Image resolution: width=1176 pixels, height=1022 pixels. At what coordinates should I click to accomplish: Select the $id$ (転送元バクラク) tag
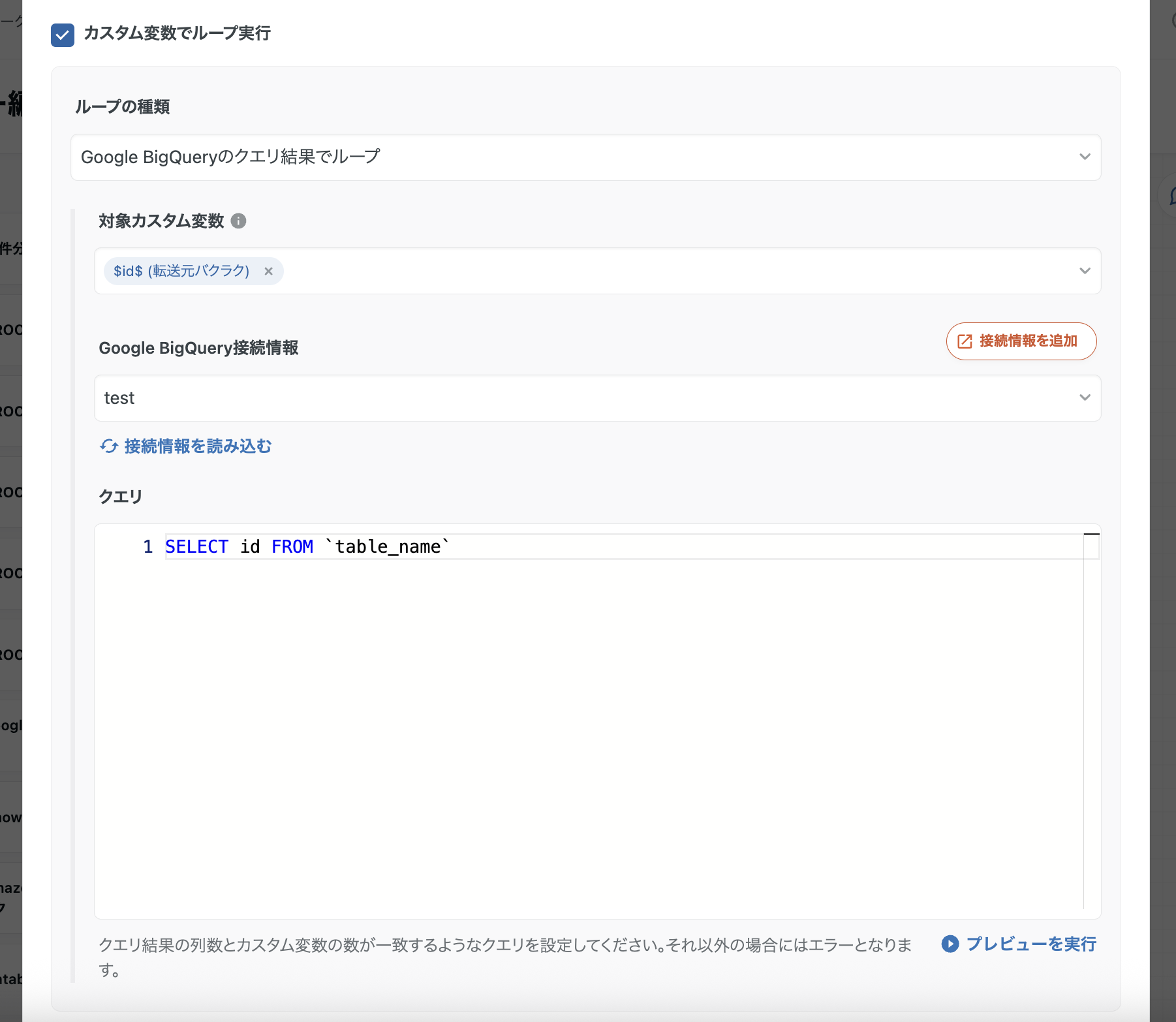pos(179,271)
